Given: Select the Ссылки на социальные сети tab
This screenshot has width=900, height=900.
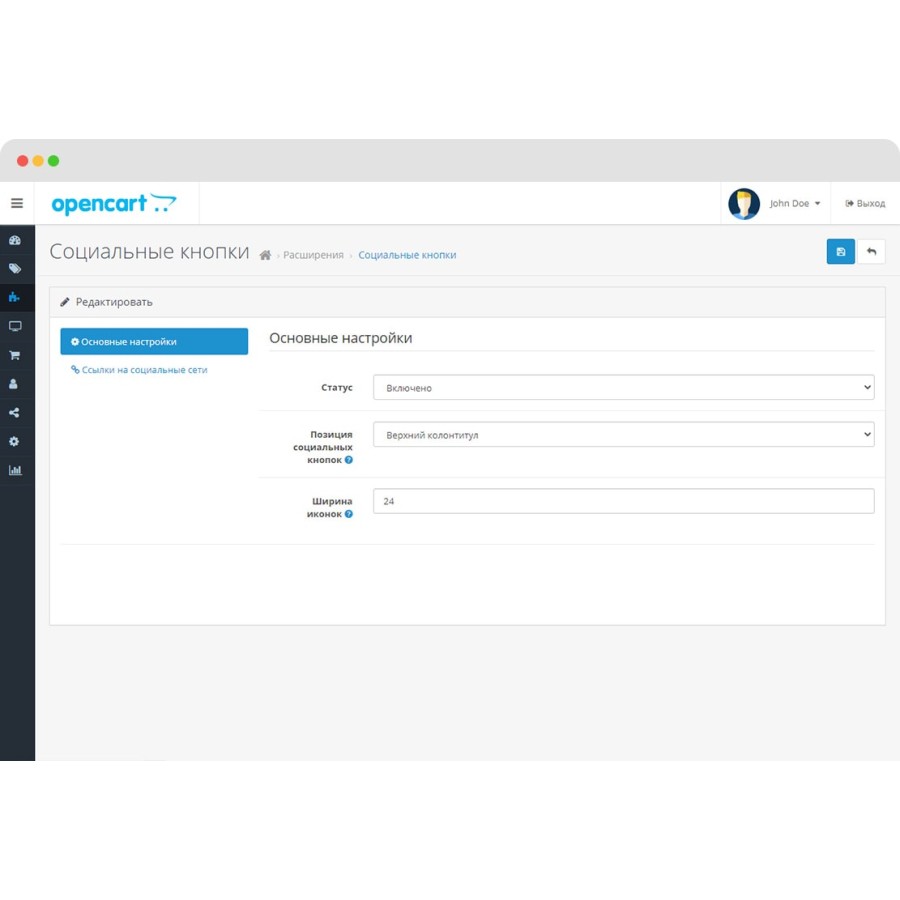Looking at the screenshot, I should [139, 370].
